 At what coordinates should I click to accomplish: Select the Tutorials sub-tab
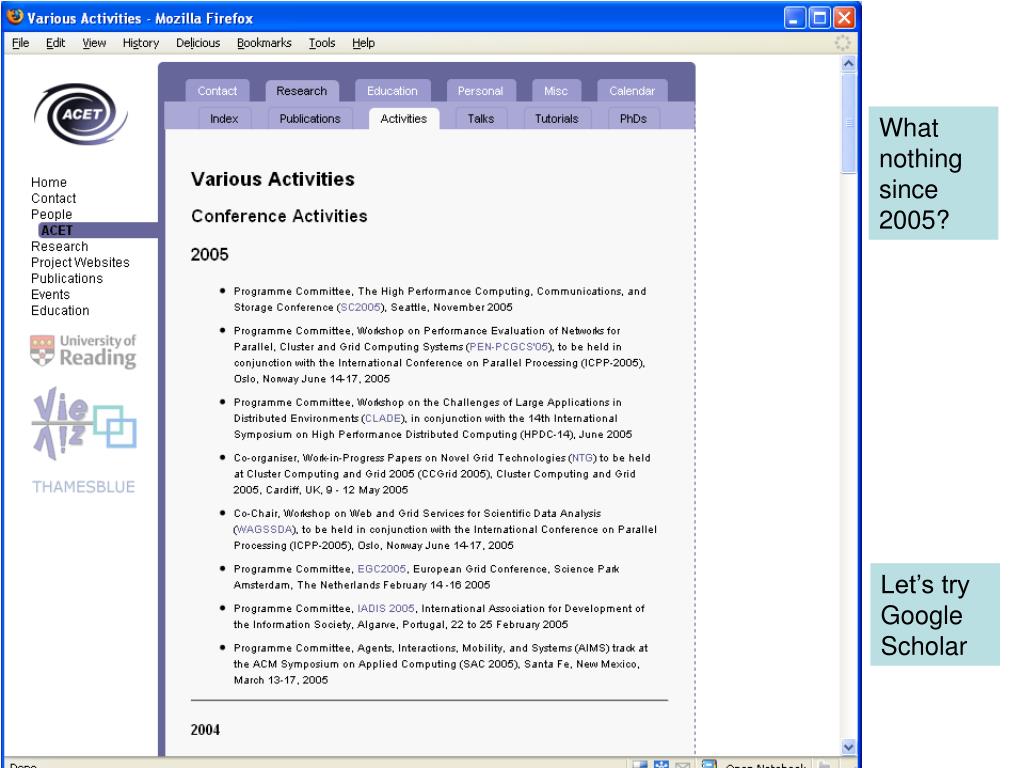(x=556, y=119)
